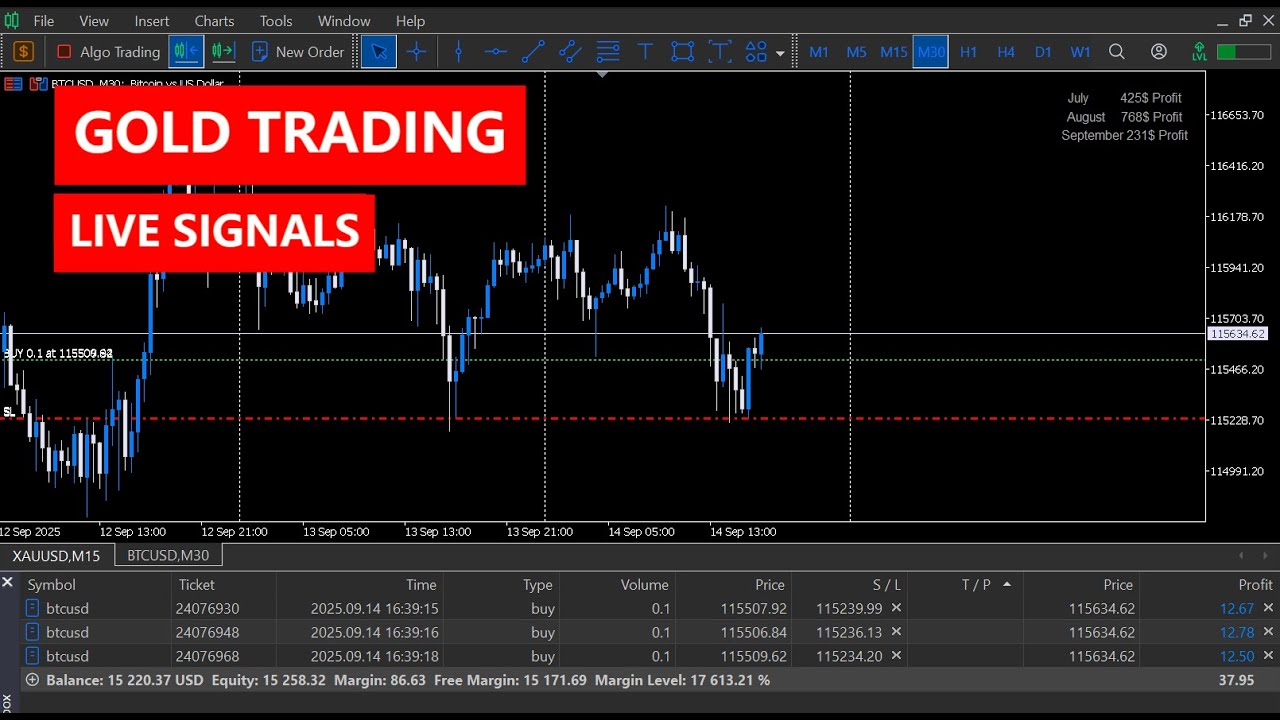Close the position with 12.67 profit

pos(1268,608)
